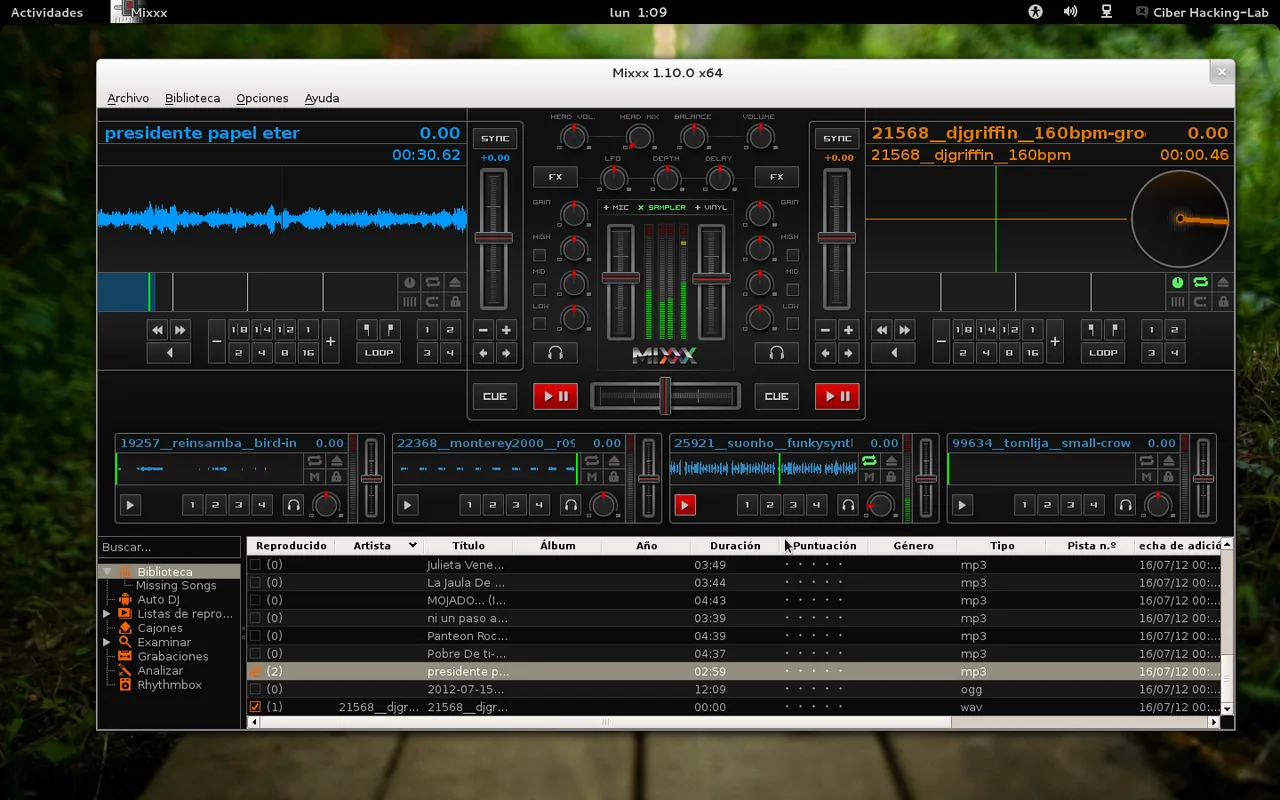Collapse the Sampler section toggle
1280x800 pixels.
coord(662,208)
